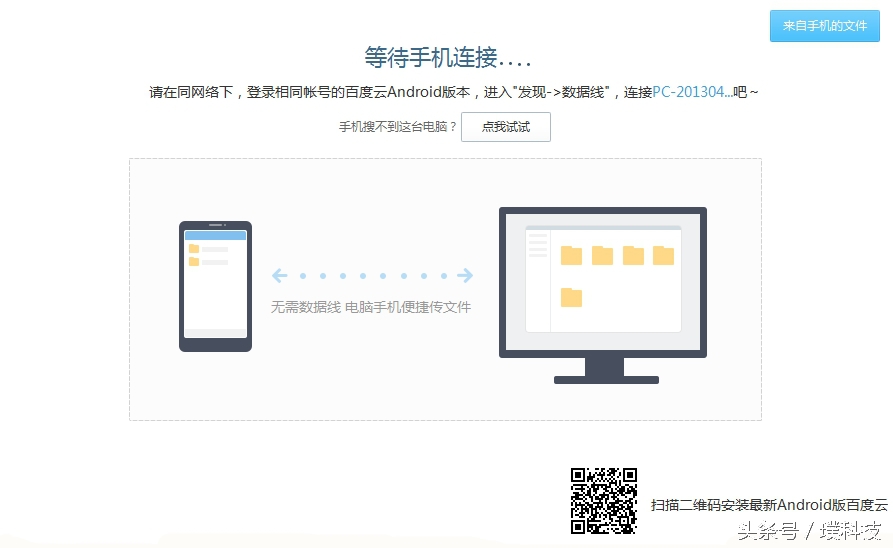Click 点我试试 button

click(x=506, y=126)
